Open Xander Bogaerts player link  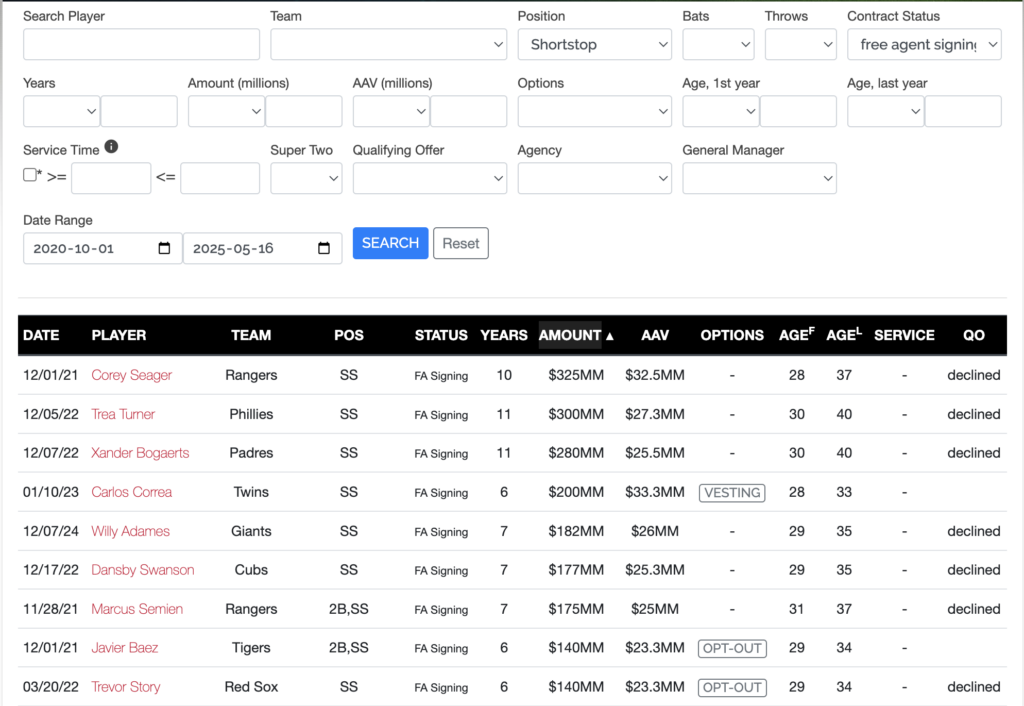(140, 453)
